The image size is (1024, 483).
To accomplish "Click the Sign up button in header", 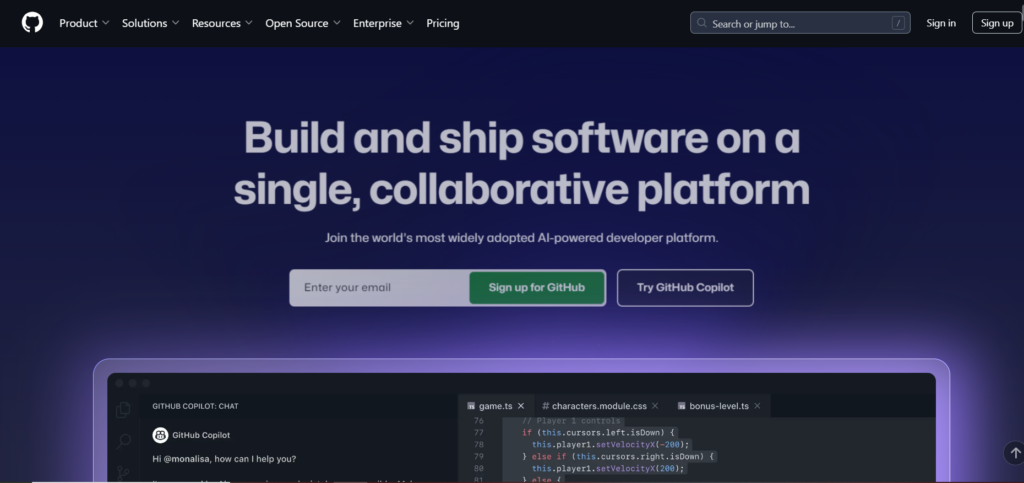I will 997,23.
